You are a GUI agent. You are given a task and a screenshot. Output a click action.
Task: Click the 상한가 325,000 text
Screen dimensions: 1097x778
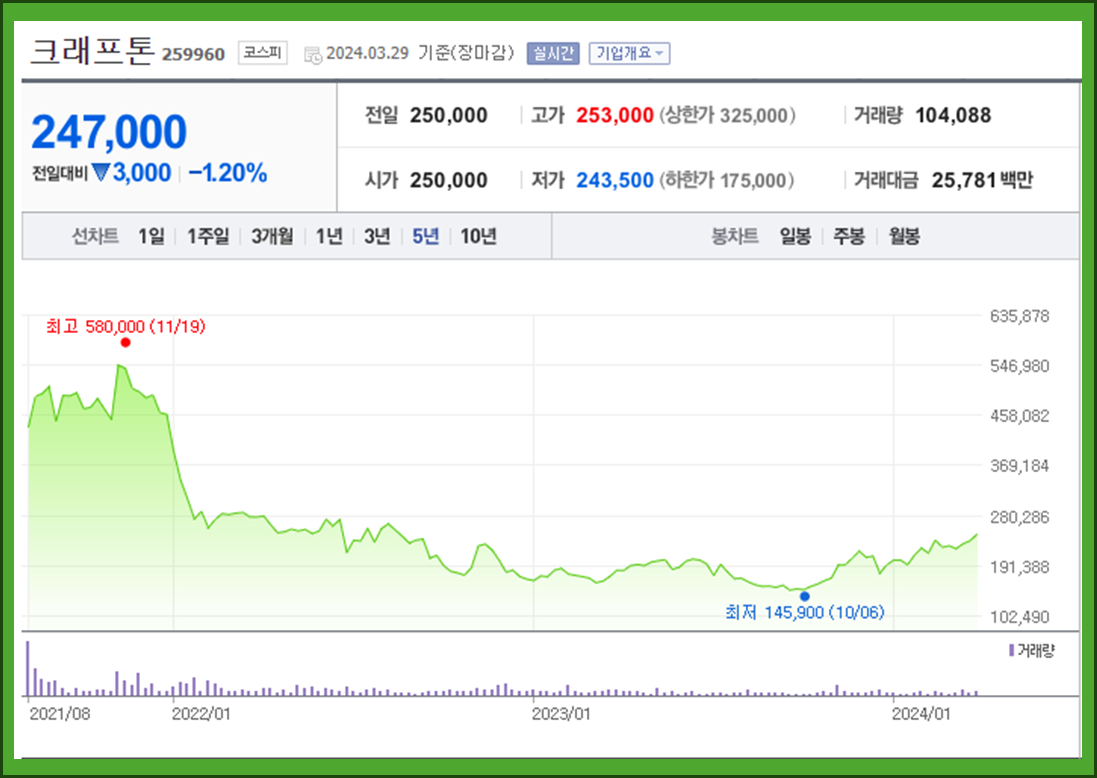pyautogui.click(x=727, y=115)
